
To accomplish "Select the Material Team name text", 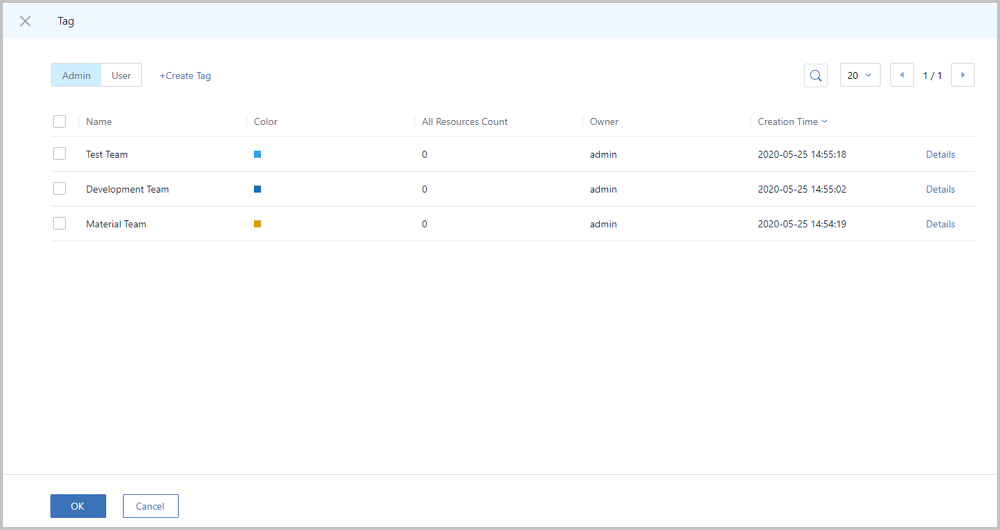I will [116, 224].
